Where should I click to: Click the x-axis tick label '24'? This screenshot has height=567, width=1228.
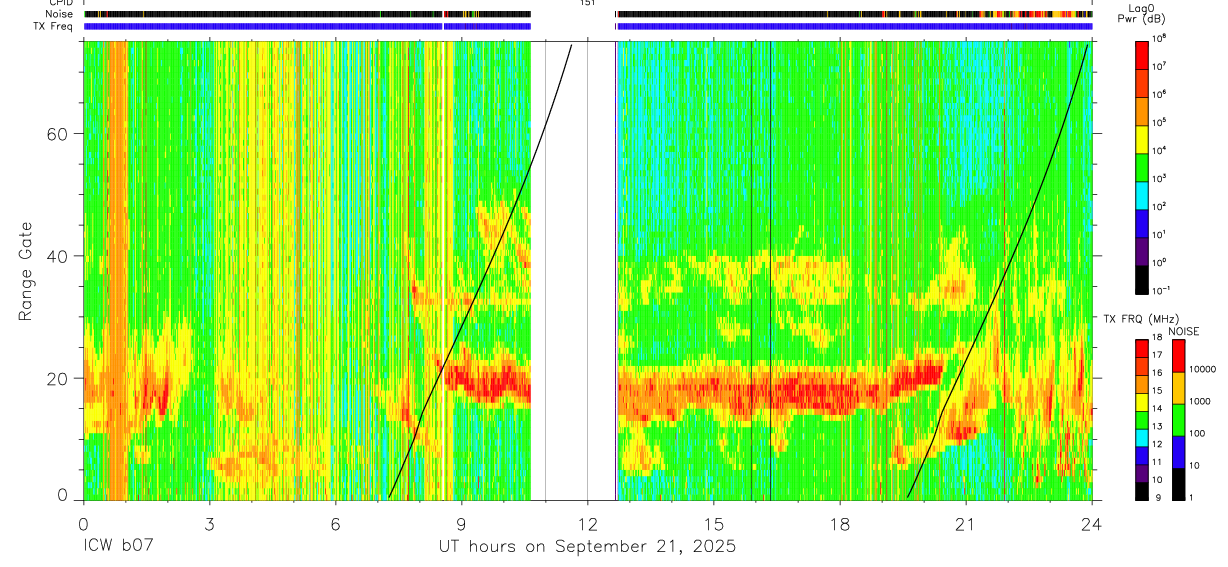(x=1092, y=523)
